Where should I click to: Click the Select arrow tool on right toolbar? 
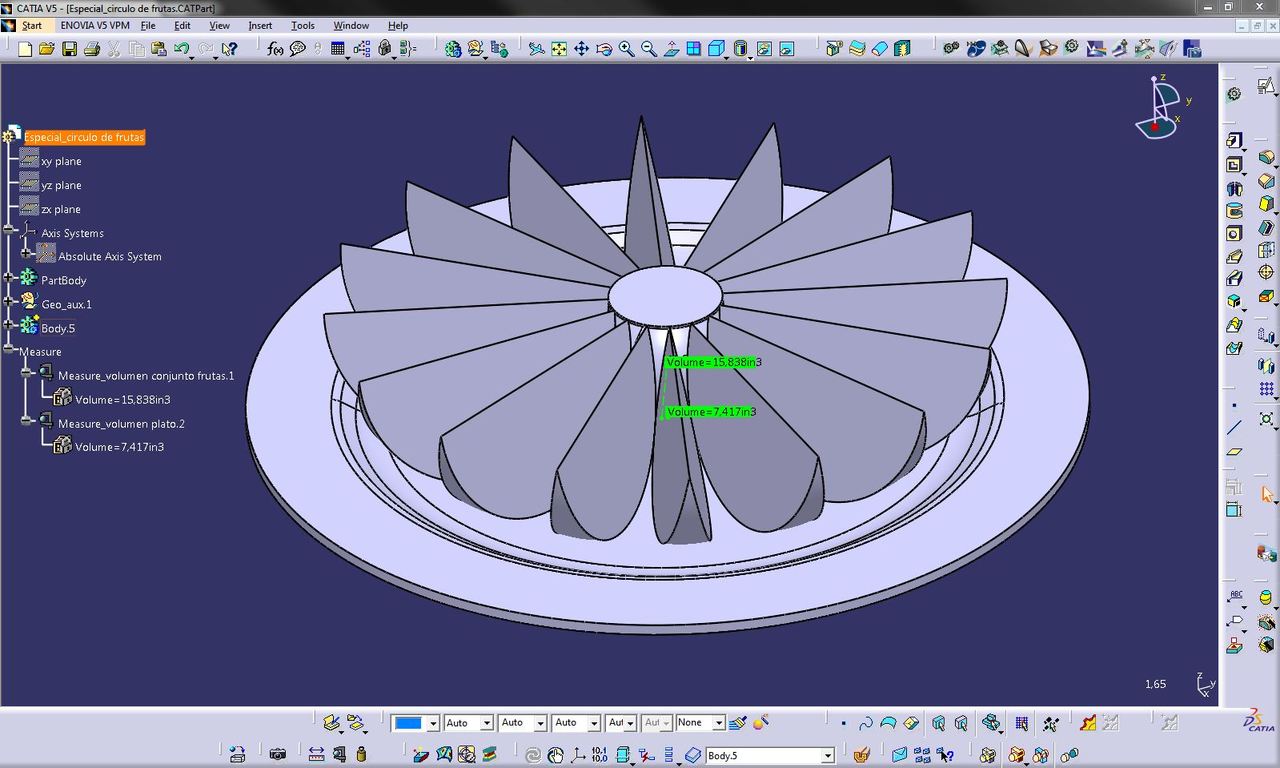(x=1266, y=494)
